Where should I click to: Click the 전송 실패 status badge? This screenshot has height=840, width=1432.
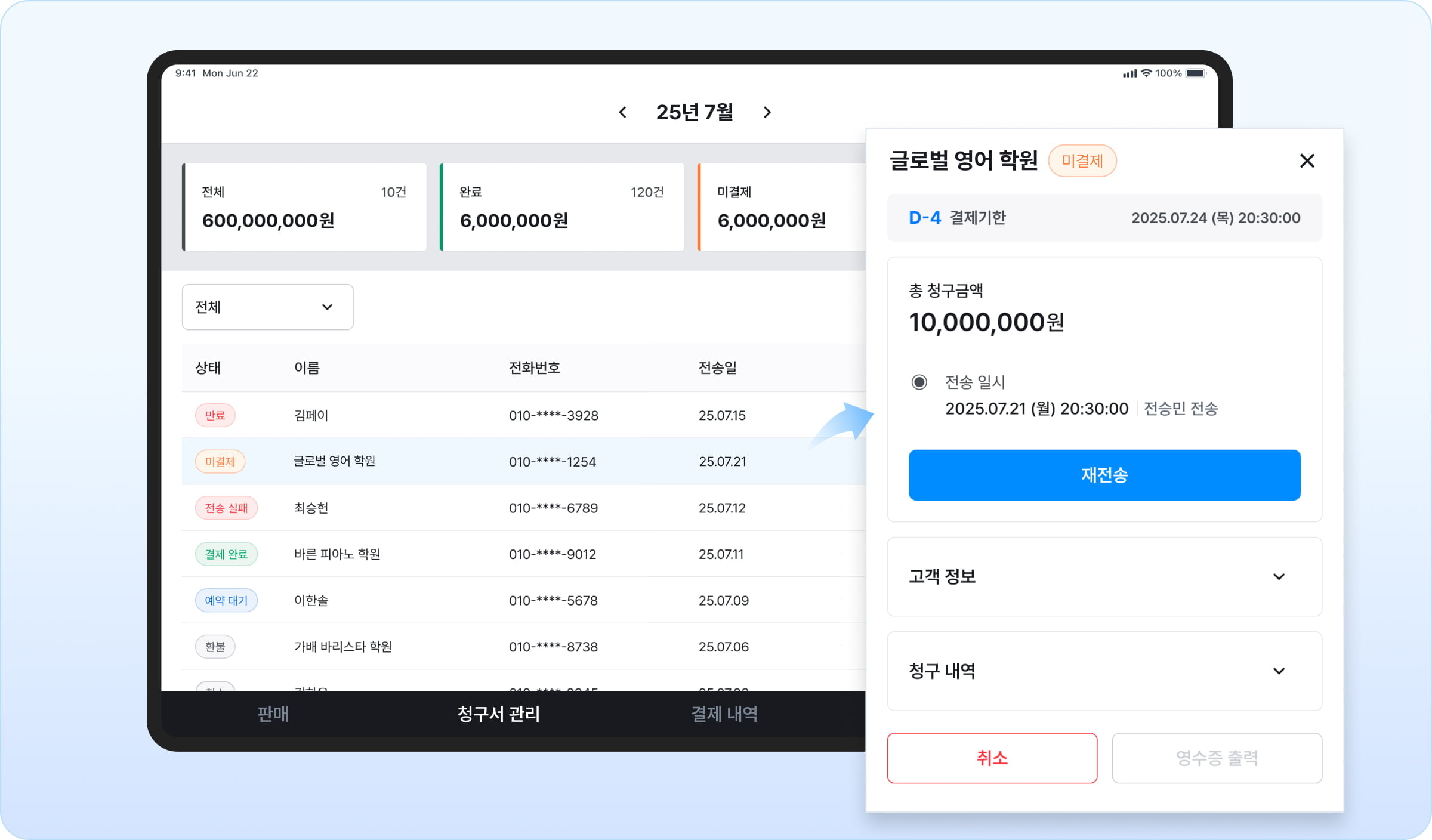click(x=226, y=508)
